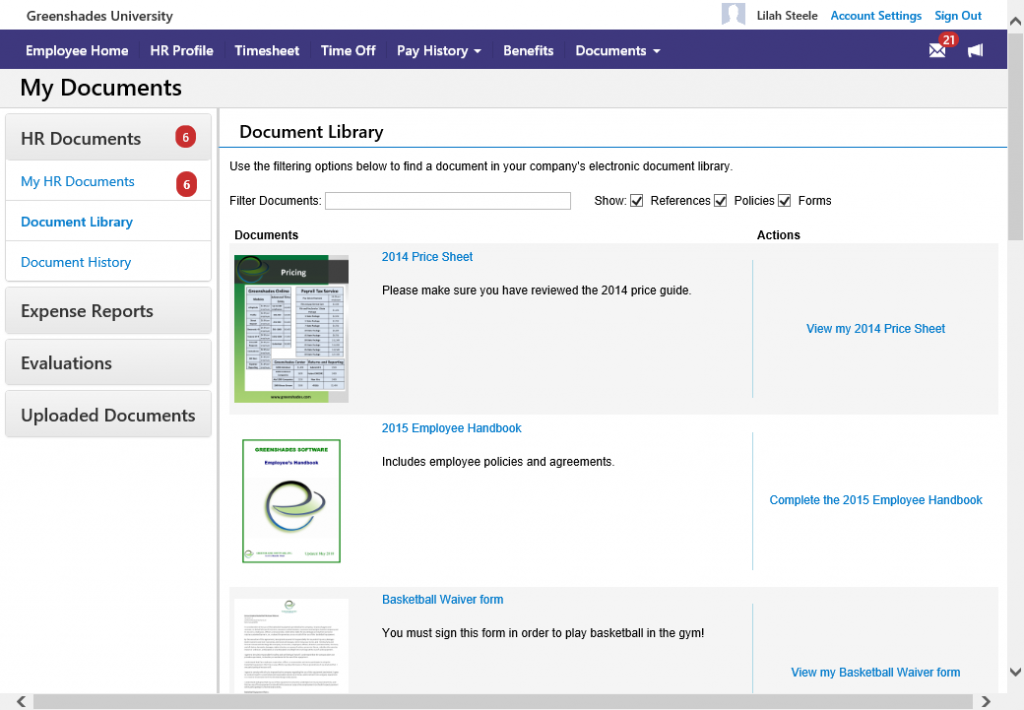Click the horizontal scrollbar thumb
This screenshot has height=710, width=1024.
[x=503, y=702]
